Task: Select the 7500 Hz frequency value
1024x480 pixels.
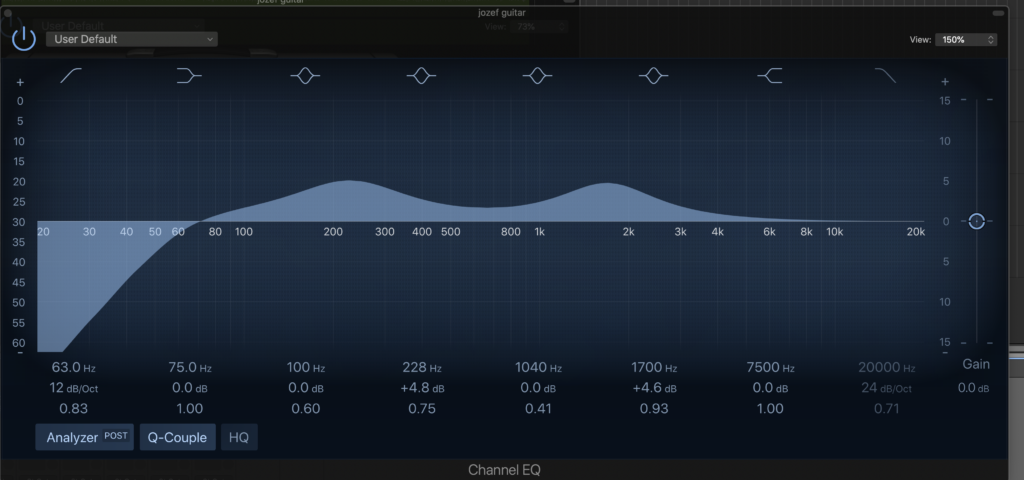Action: tap(771, 368)
